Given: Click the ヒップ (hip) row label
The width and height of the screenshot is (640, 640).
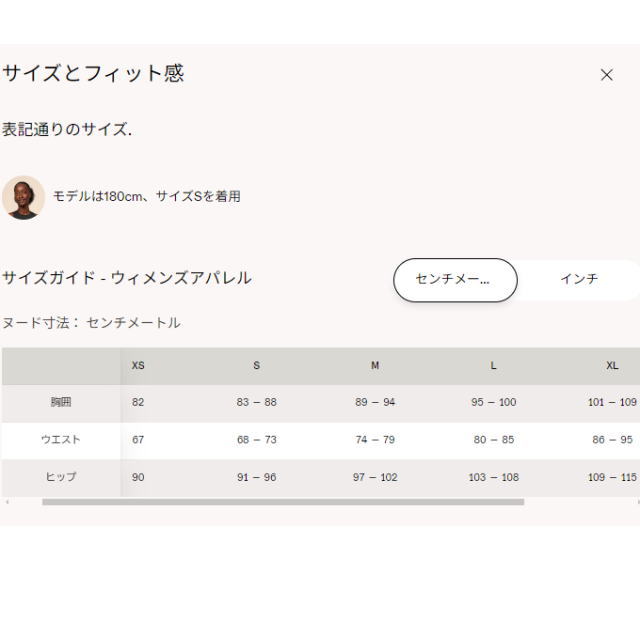Looking at the screenshot, I should 61,477.
